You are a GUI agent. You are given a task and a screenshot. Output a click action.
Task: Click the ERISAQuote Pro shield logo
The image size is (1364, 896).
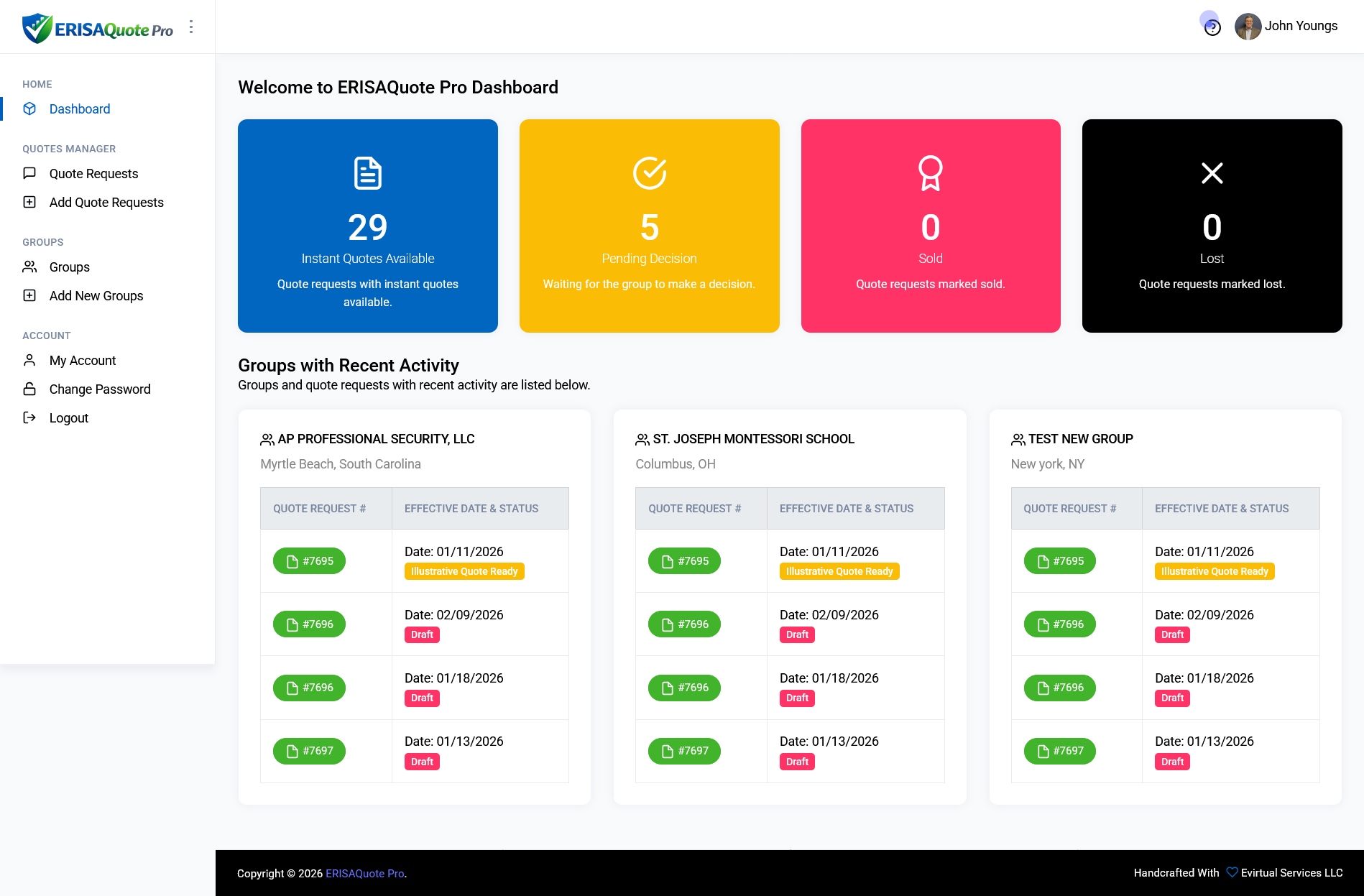pos(37,28)
